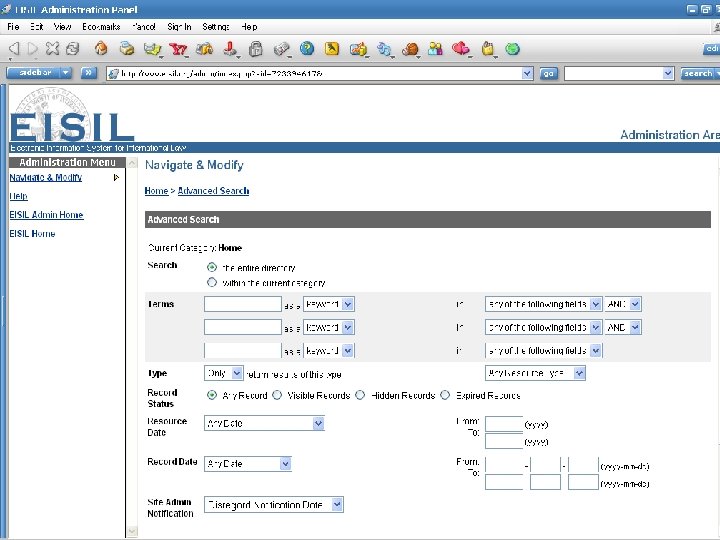
Task: Click the browser address URL field
Action: [x=320, y=73]
